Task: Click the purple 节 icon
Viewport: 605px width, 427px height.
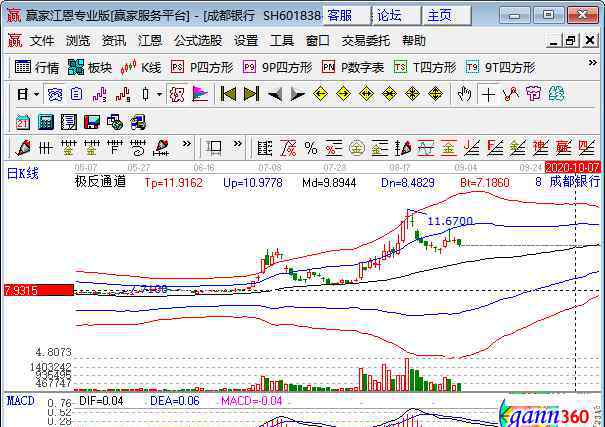Action: [534, 94]
